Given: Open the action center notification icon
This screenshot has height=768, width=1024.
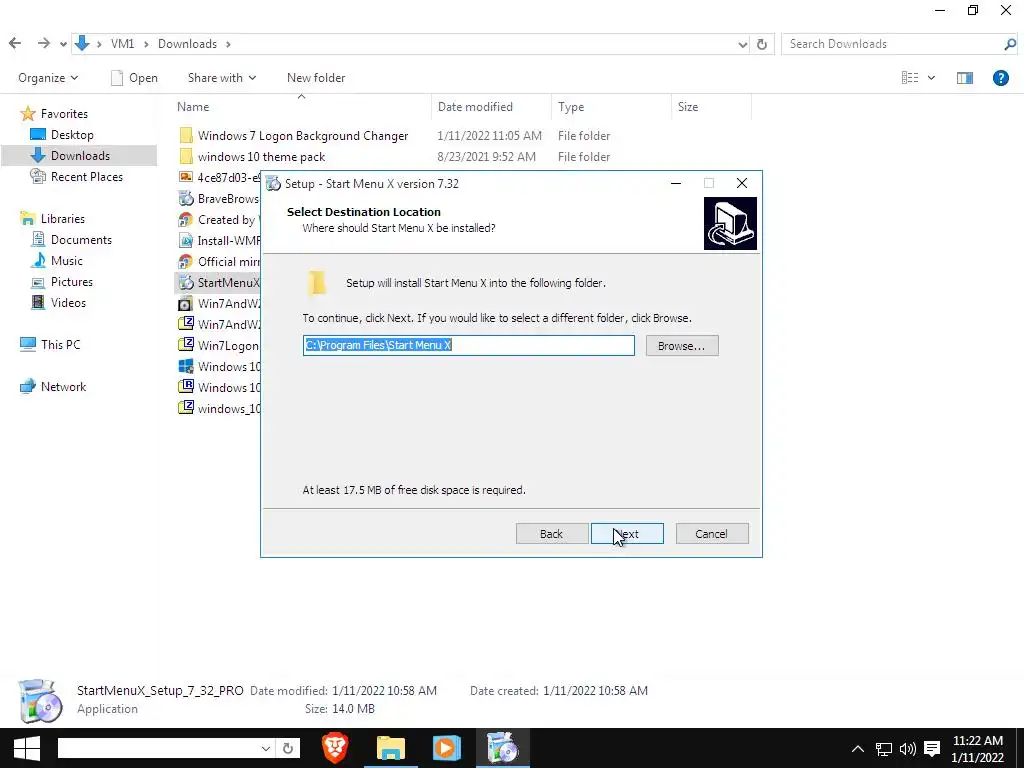Looking at the screenshot, I should 932,748.
